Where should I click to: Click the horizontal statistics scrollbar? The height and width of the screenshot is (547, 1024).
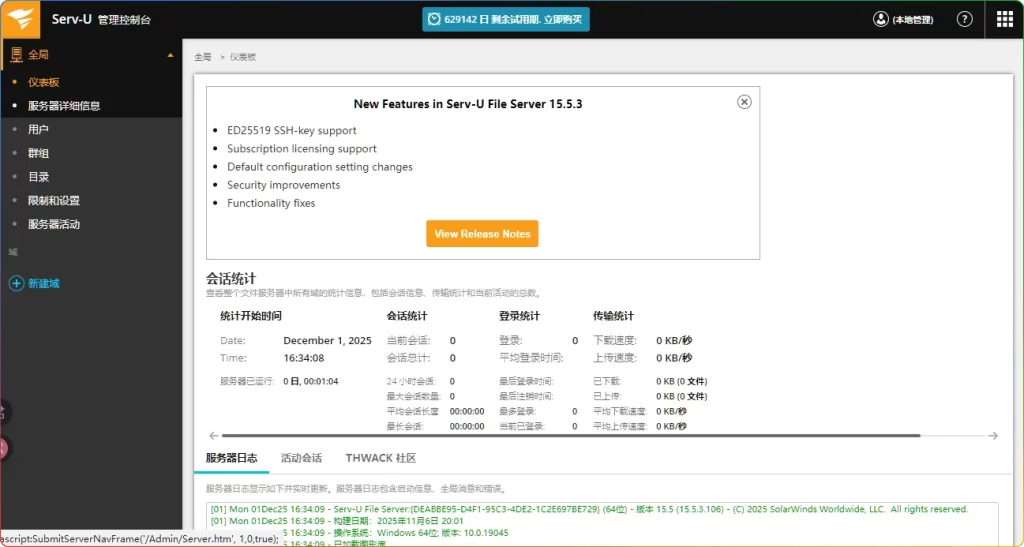point(571,435)
